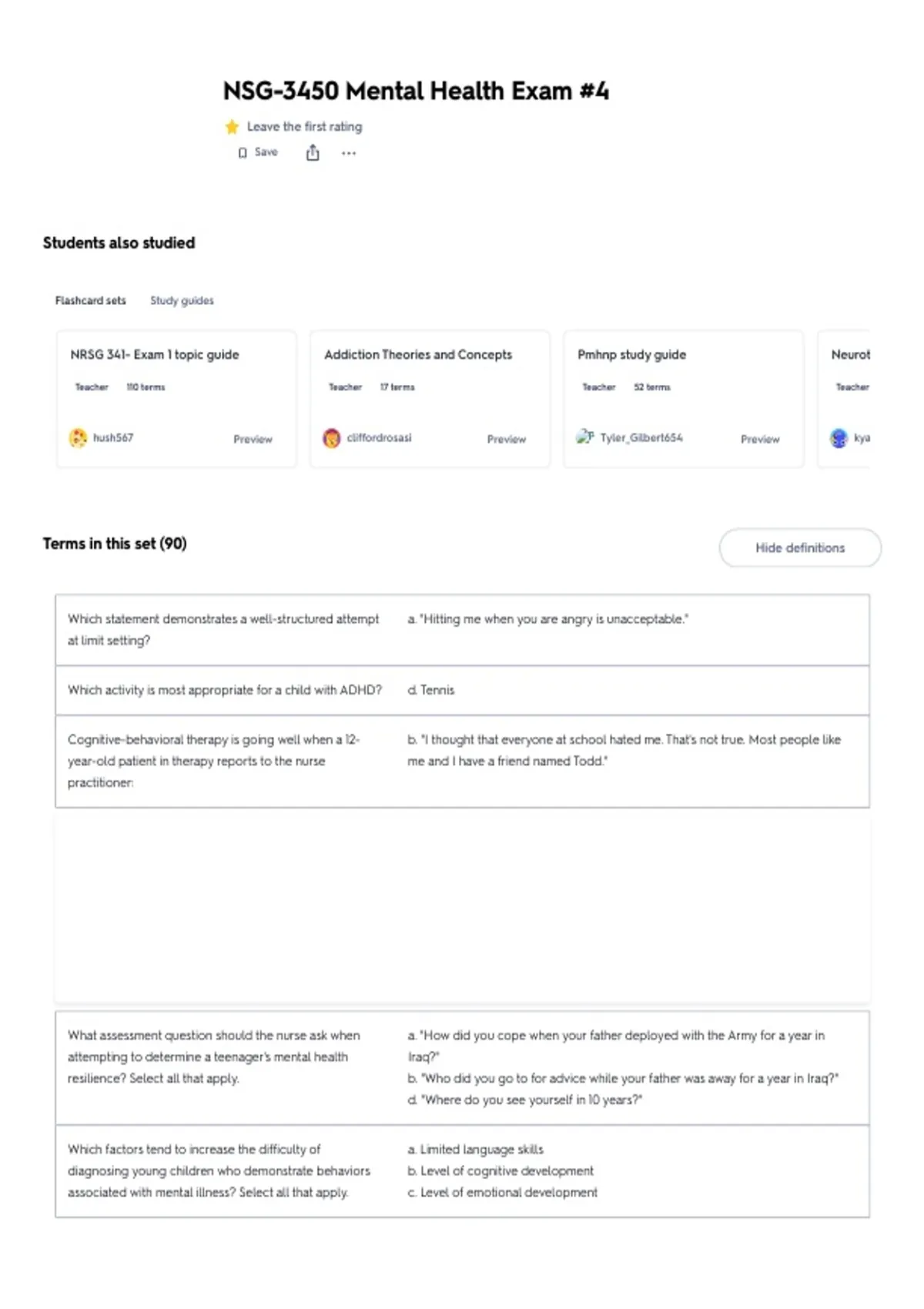Click cliffordrosasi user avatar
This screenshot has width=924, height=1309.
(x=332, y=438)
